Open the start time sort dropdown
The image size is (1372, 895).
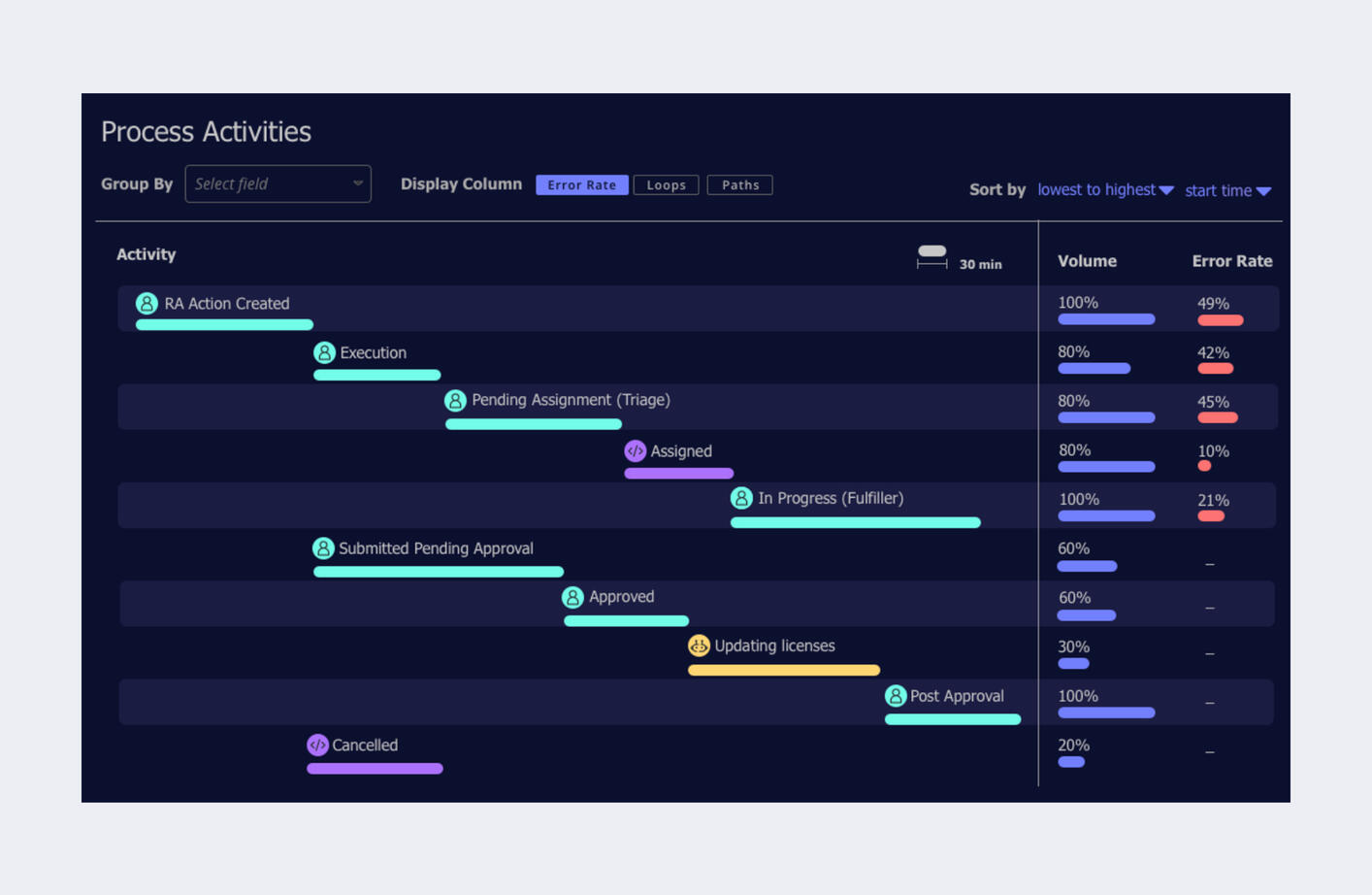pyautogui.click(x=1227, y=190)
